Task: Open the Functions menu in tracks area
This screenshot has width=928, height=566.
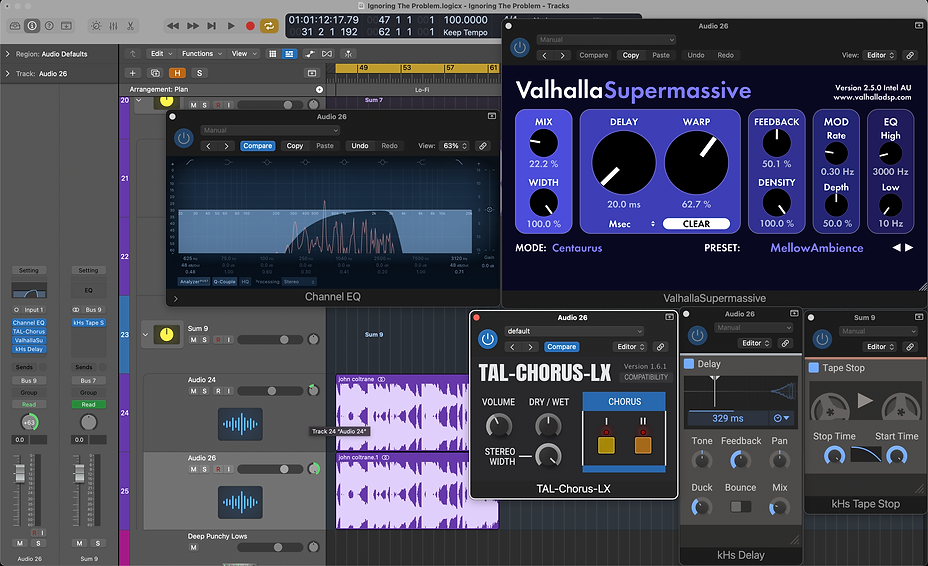Action: coord(202,54)
